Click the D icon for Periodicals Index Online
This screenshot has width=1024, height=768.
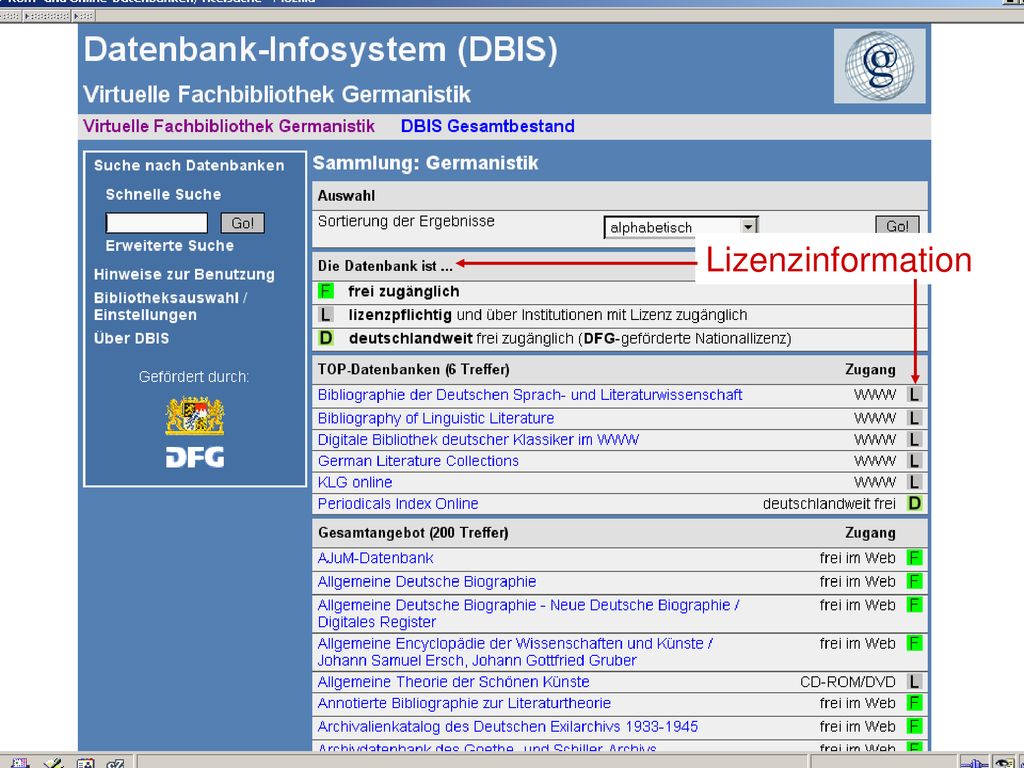[914, 504]
